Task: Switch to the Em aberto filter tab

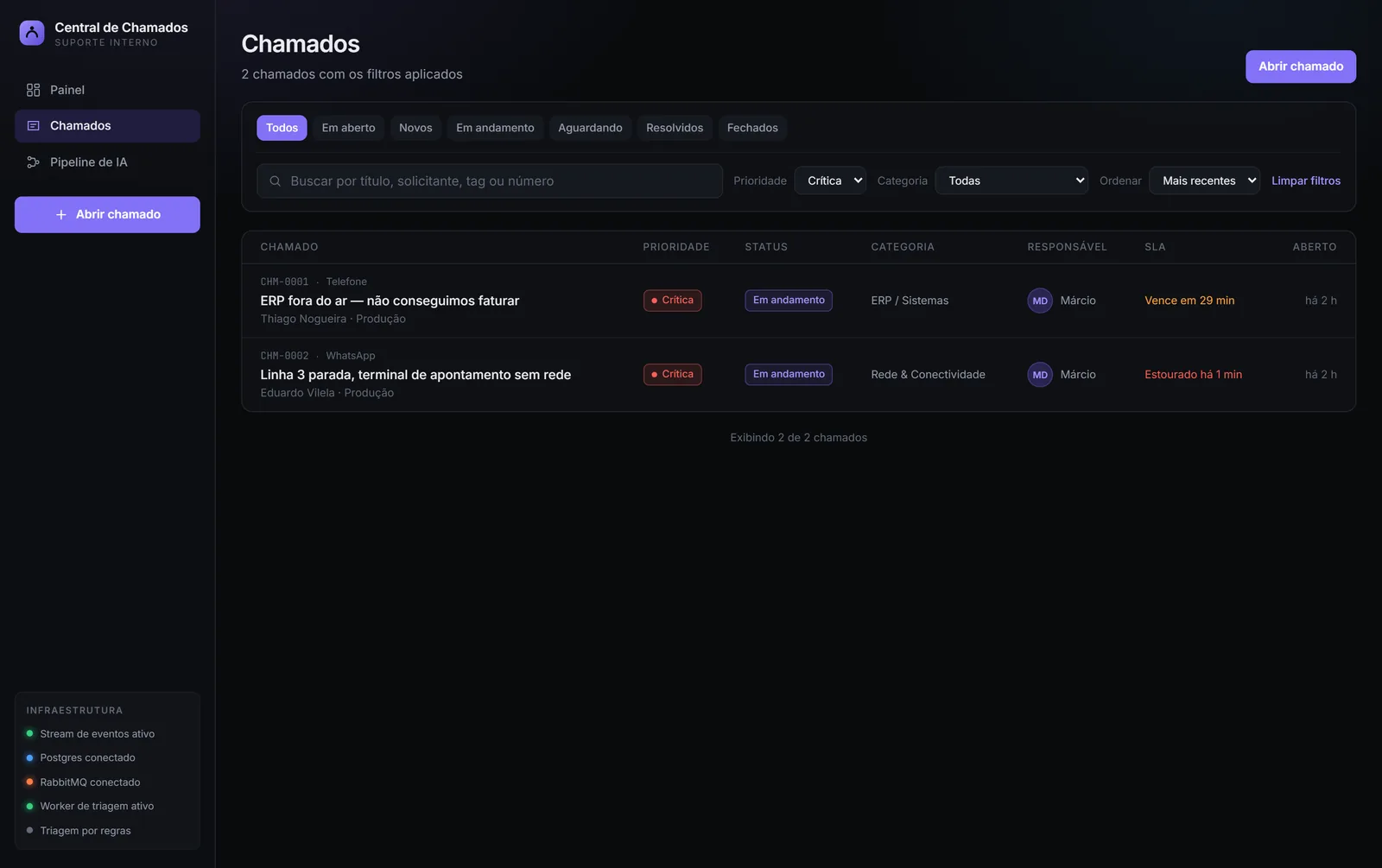Action: (x=348, y=128)
